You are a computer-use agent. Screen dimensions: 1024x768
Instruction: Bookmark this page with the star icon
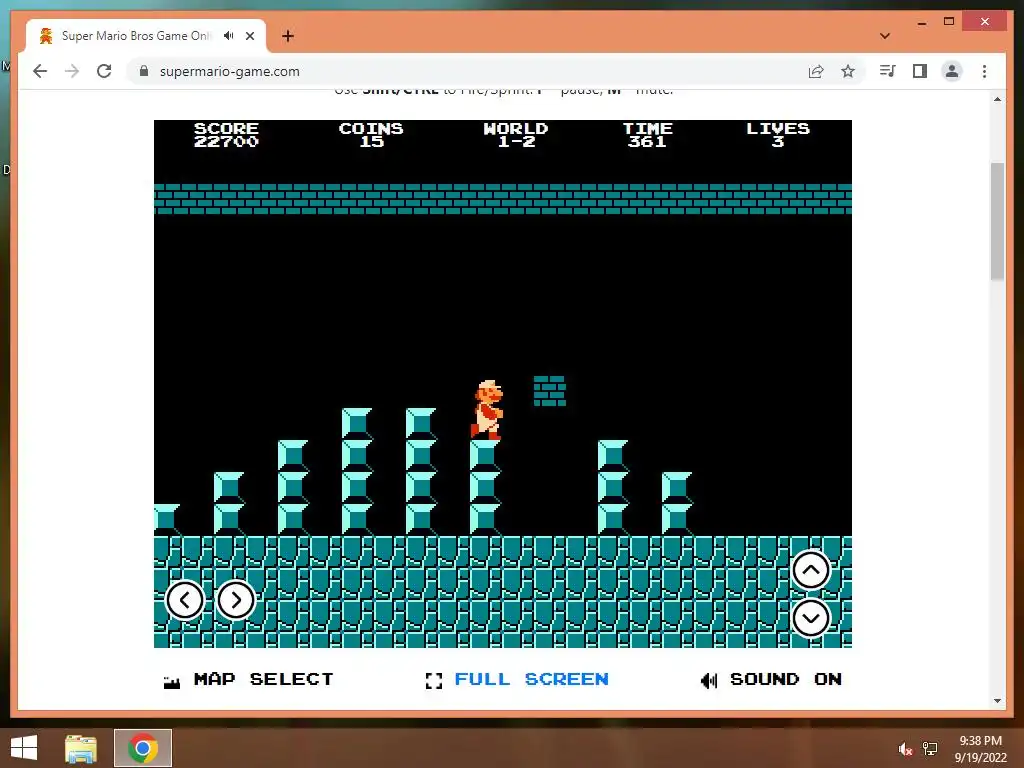848,71
